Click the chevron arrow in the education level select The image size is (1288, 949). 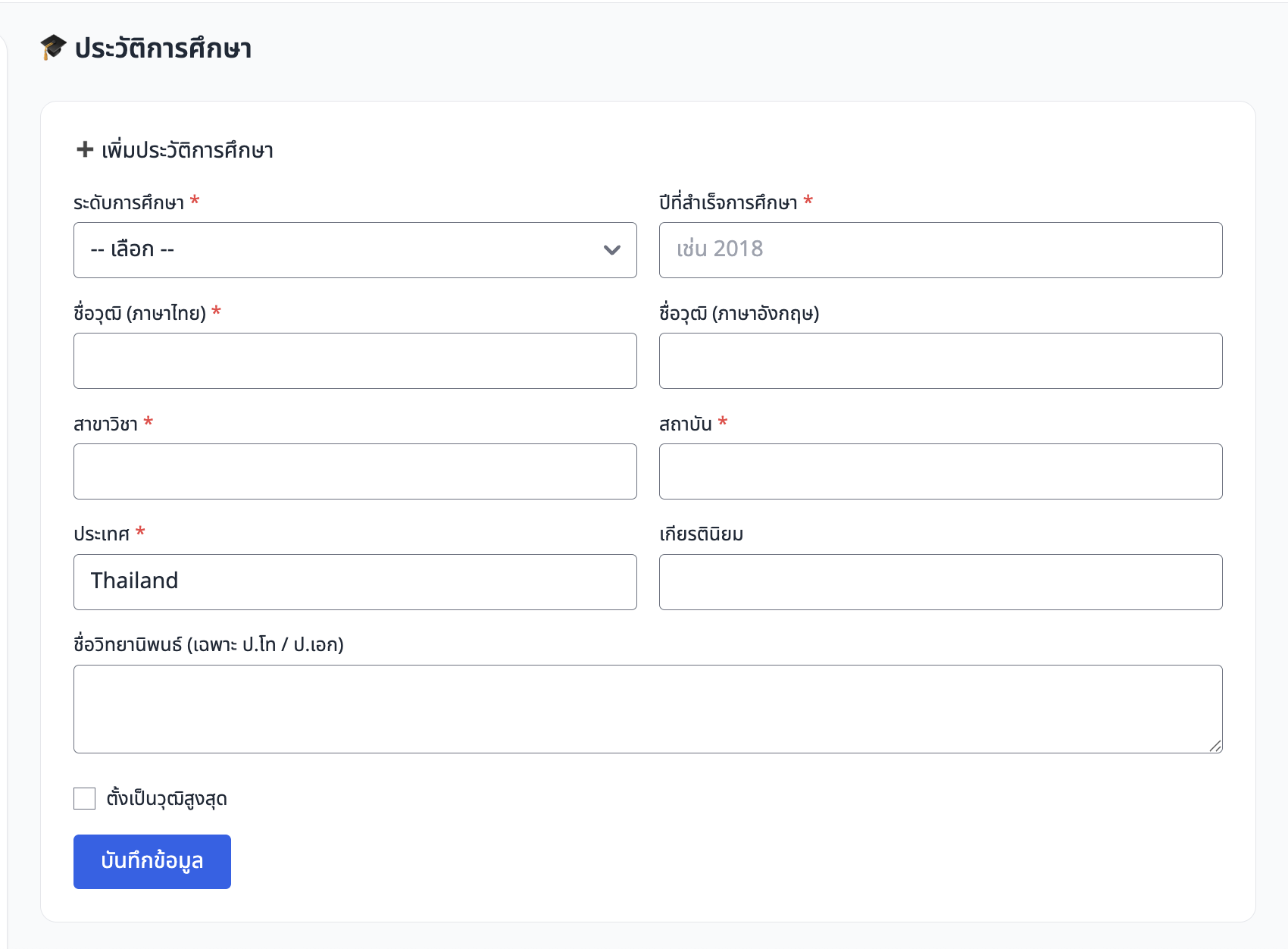tap(612, 250)
